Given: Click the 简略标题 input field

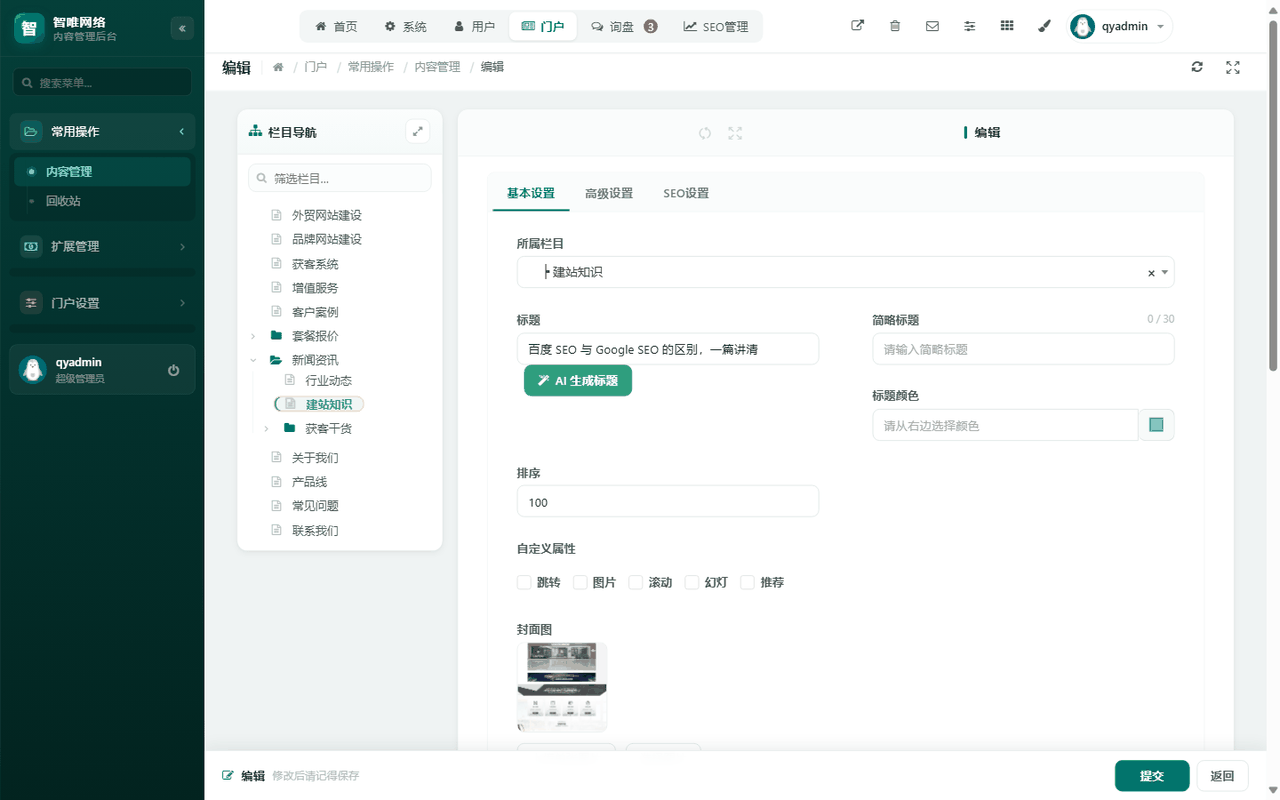Looking at the screenshot, I should (x=1023, y=349).
